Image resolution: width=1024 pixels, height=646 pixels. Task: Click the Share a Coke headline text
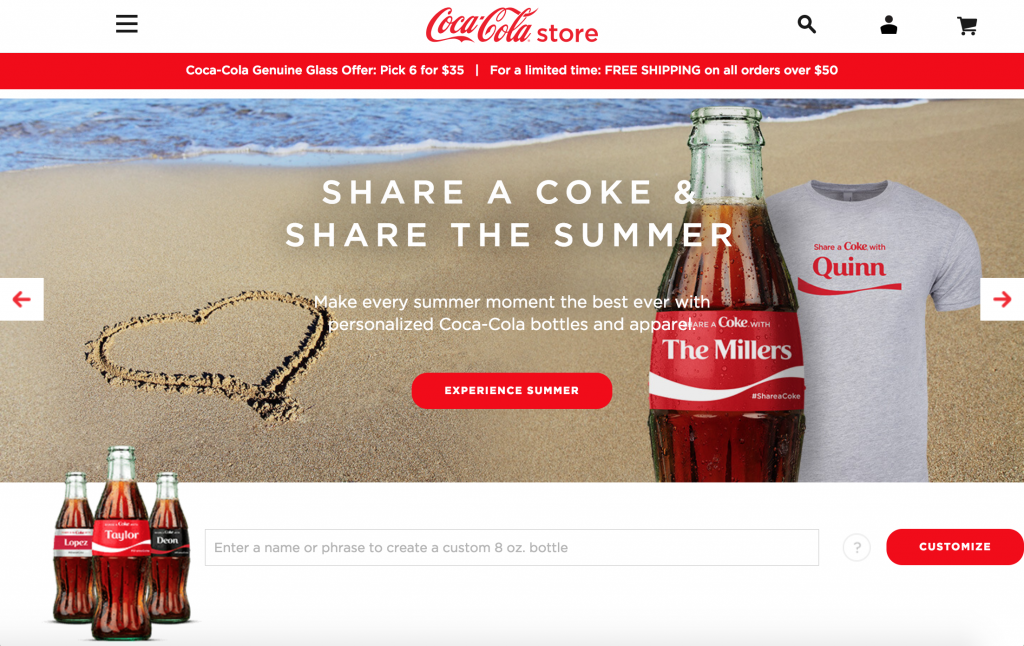510,214
